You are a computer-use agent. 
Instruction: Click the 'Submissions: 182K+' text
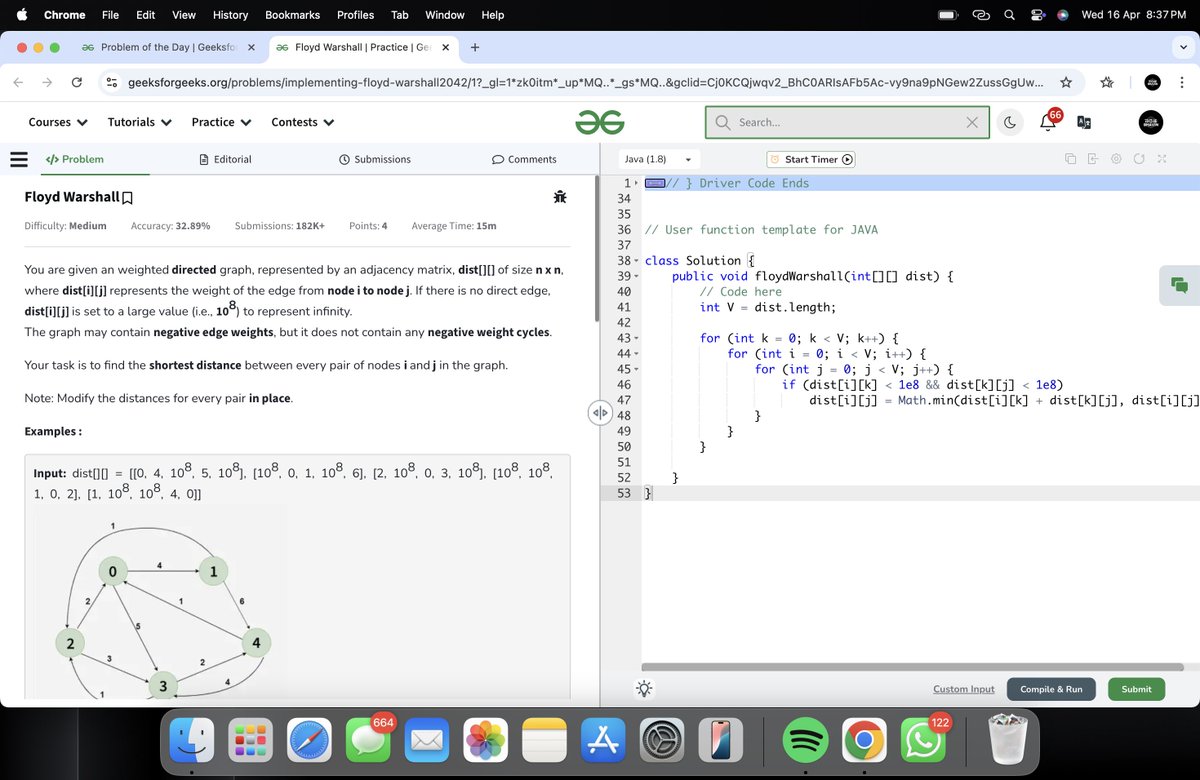(x=279, y=226)
